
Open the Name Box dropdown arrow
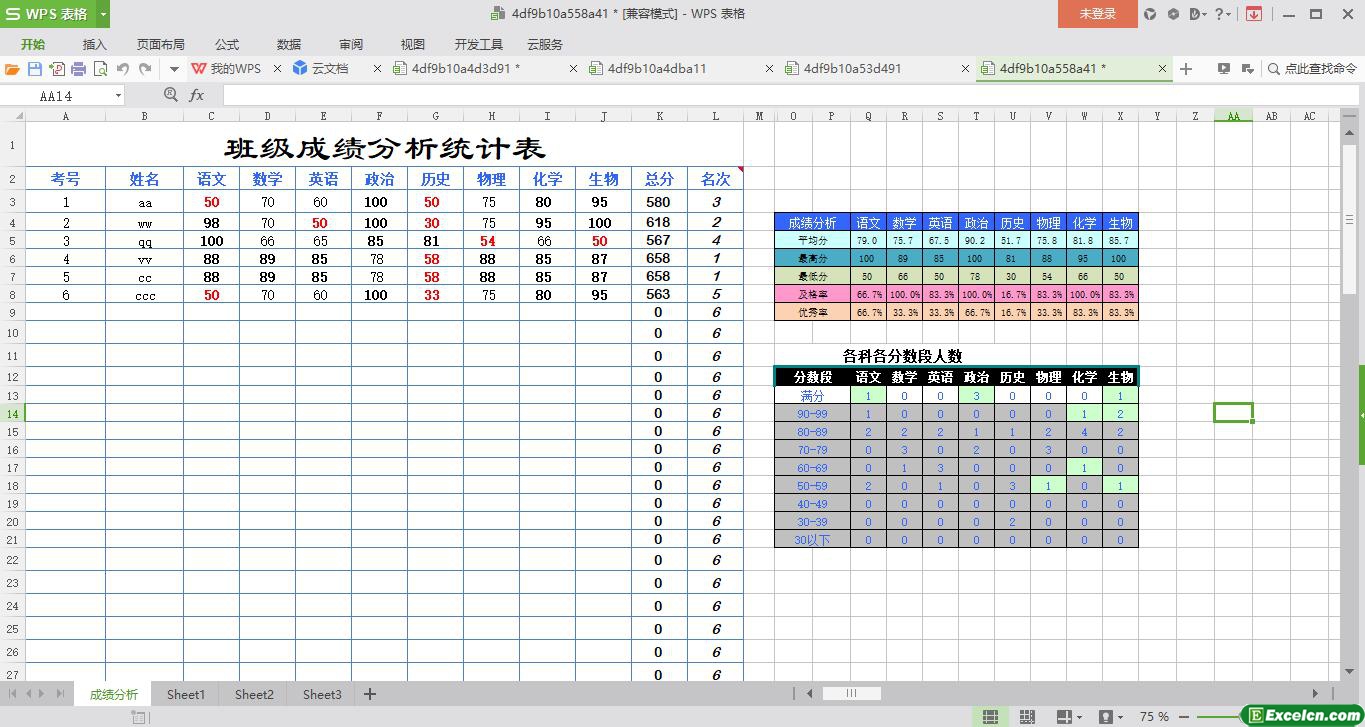pos(118,96)
